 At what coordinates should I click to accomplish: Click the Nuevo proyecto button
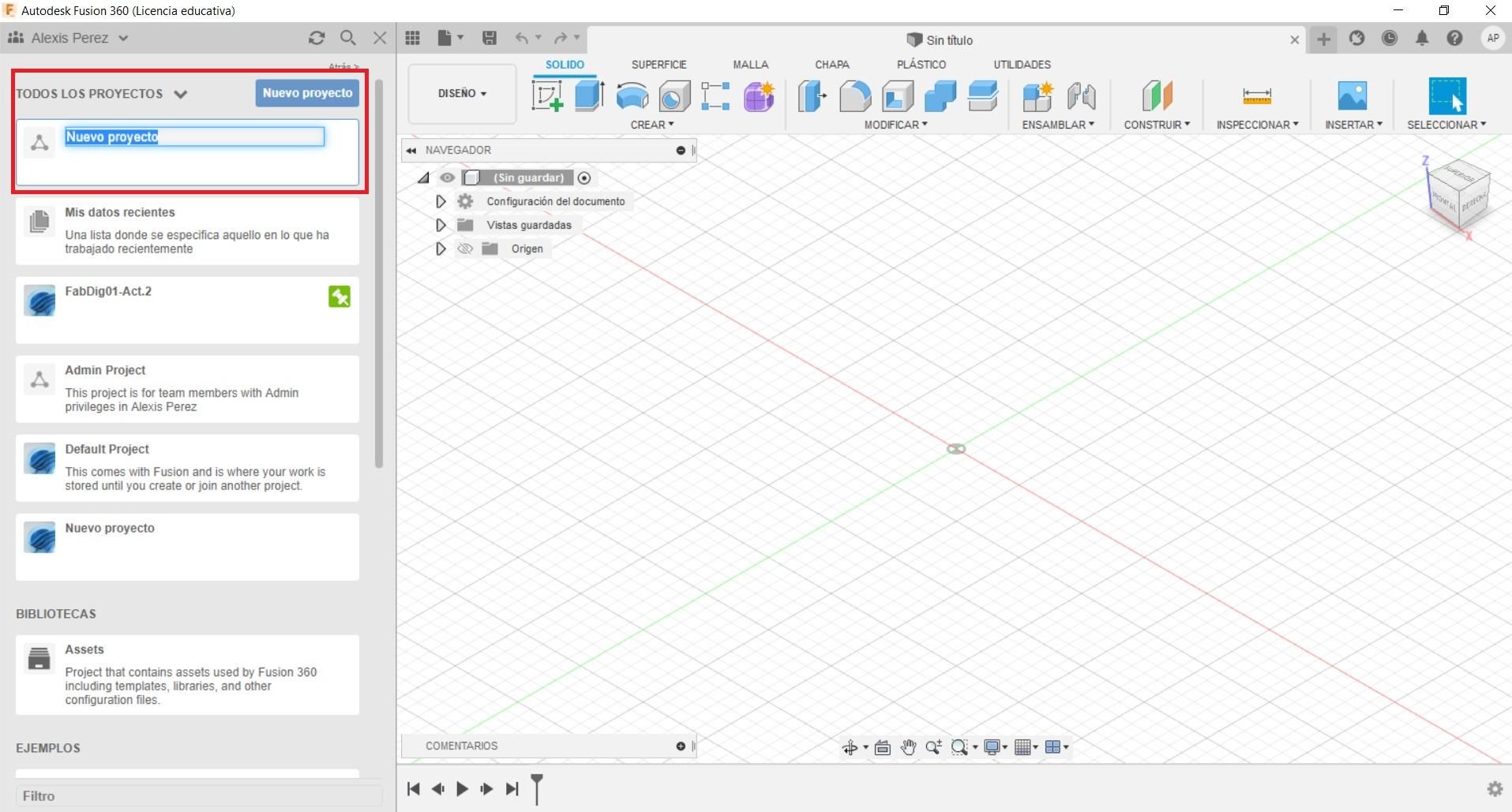tap(307, 93)
